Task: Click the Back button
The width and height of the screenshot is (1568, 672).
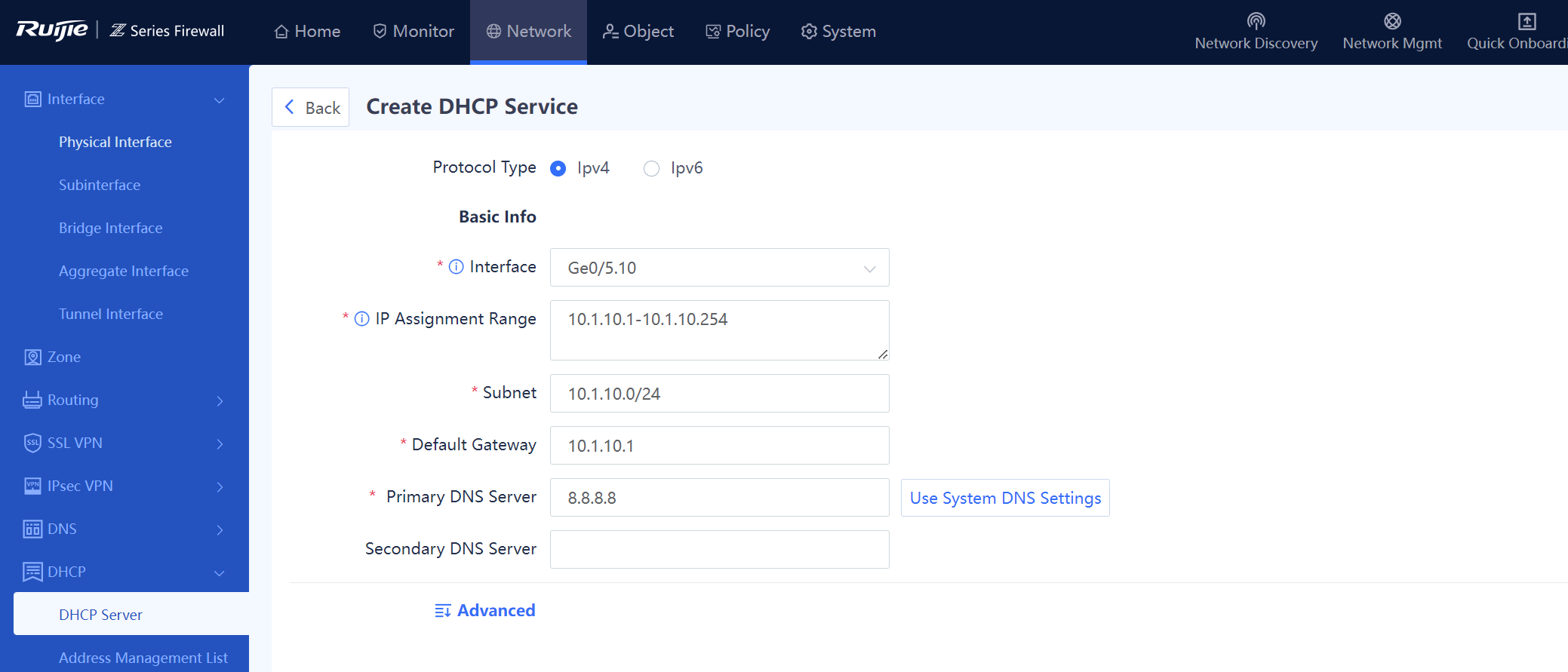Action: point(311,107)
